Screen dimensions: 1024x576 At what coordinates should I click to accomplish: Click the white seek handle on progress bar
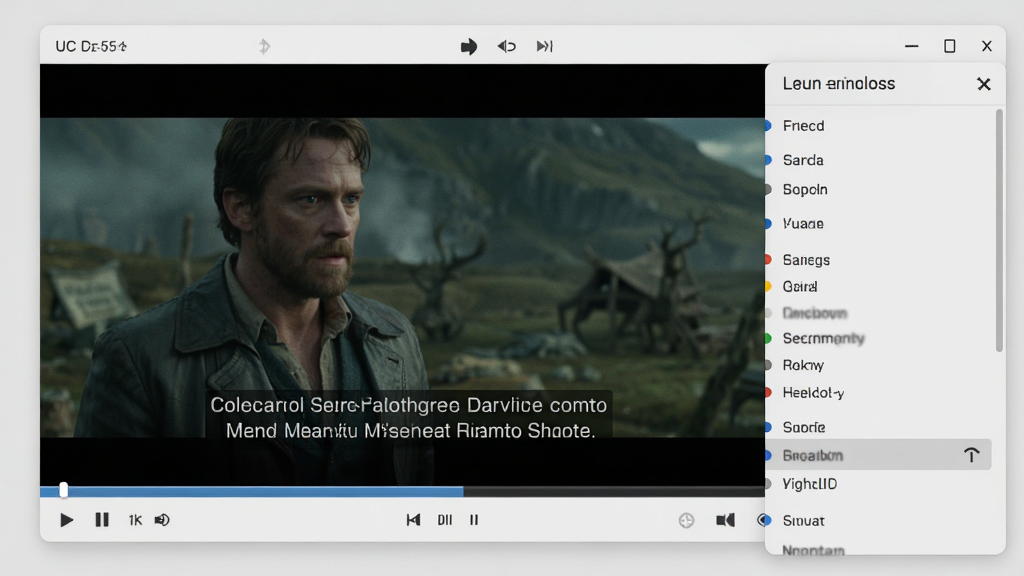[x=63, y=490]
